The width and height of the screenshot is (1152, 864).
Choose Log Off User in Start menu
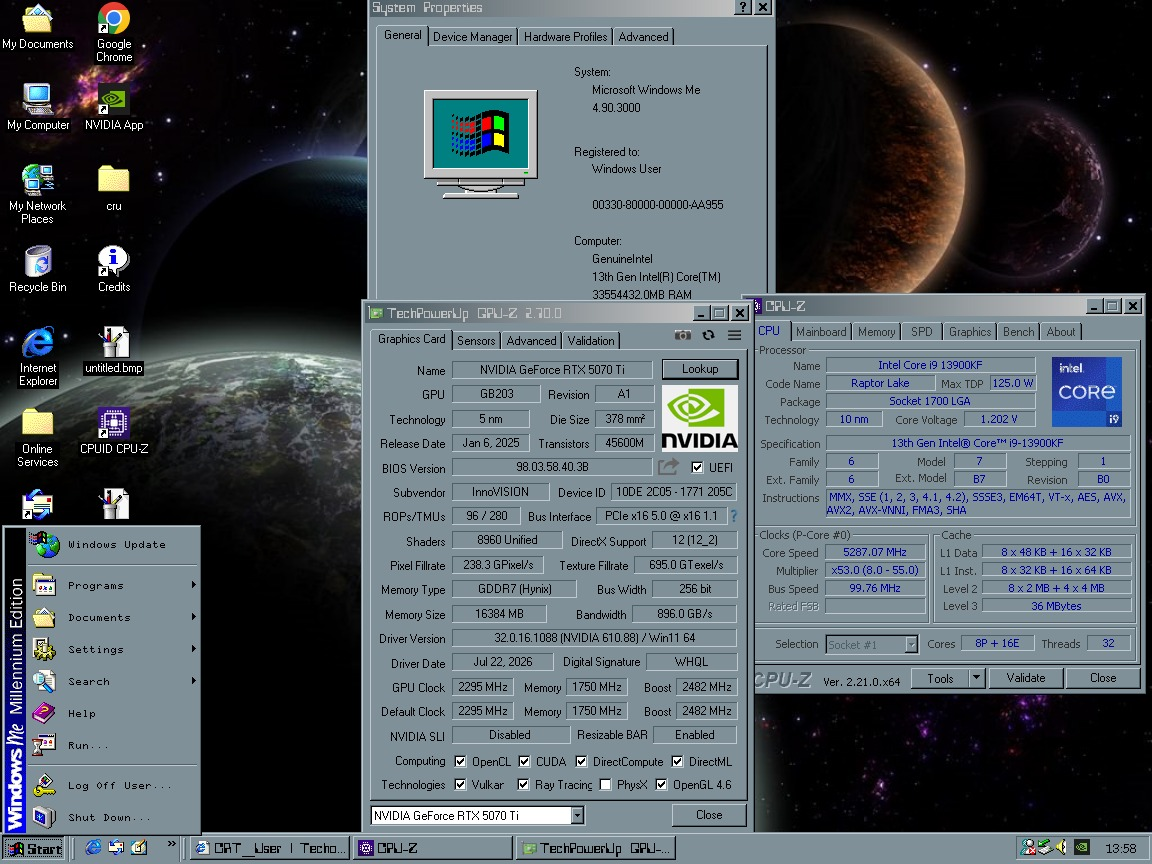[114, 785]
